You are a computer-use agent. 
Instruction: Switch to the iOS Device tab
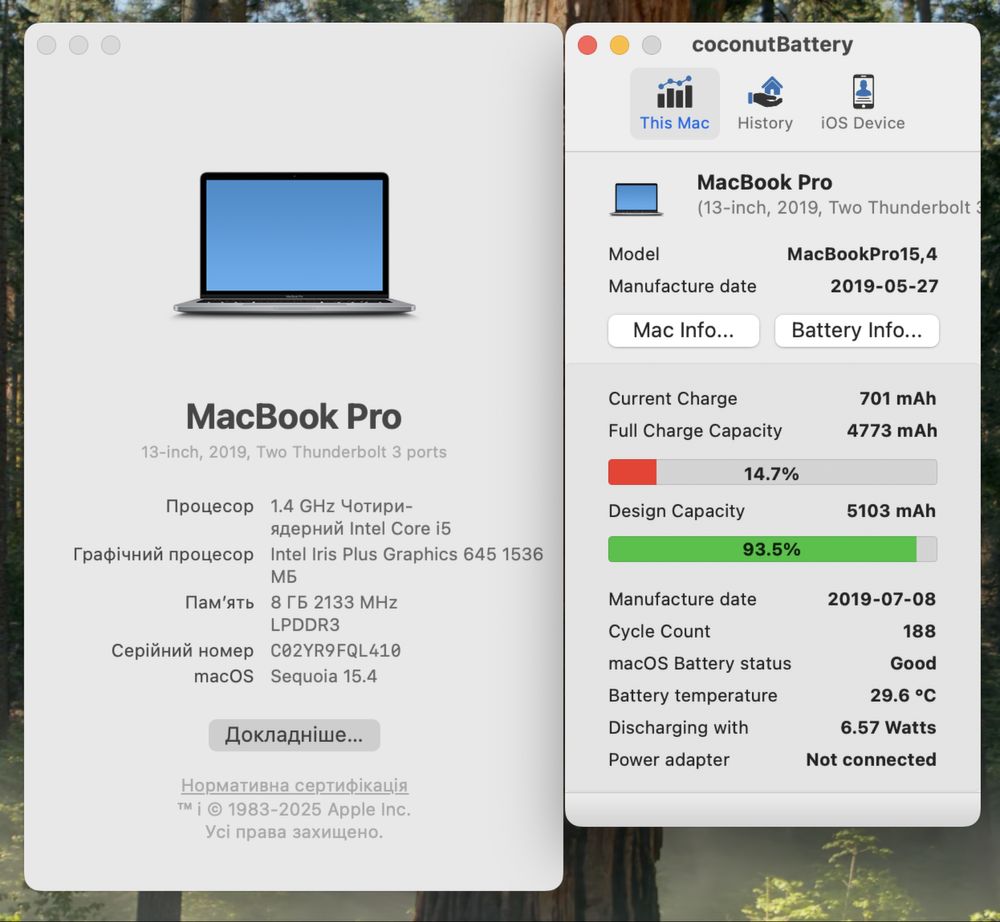coord(863,104)
